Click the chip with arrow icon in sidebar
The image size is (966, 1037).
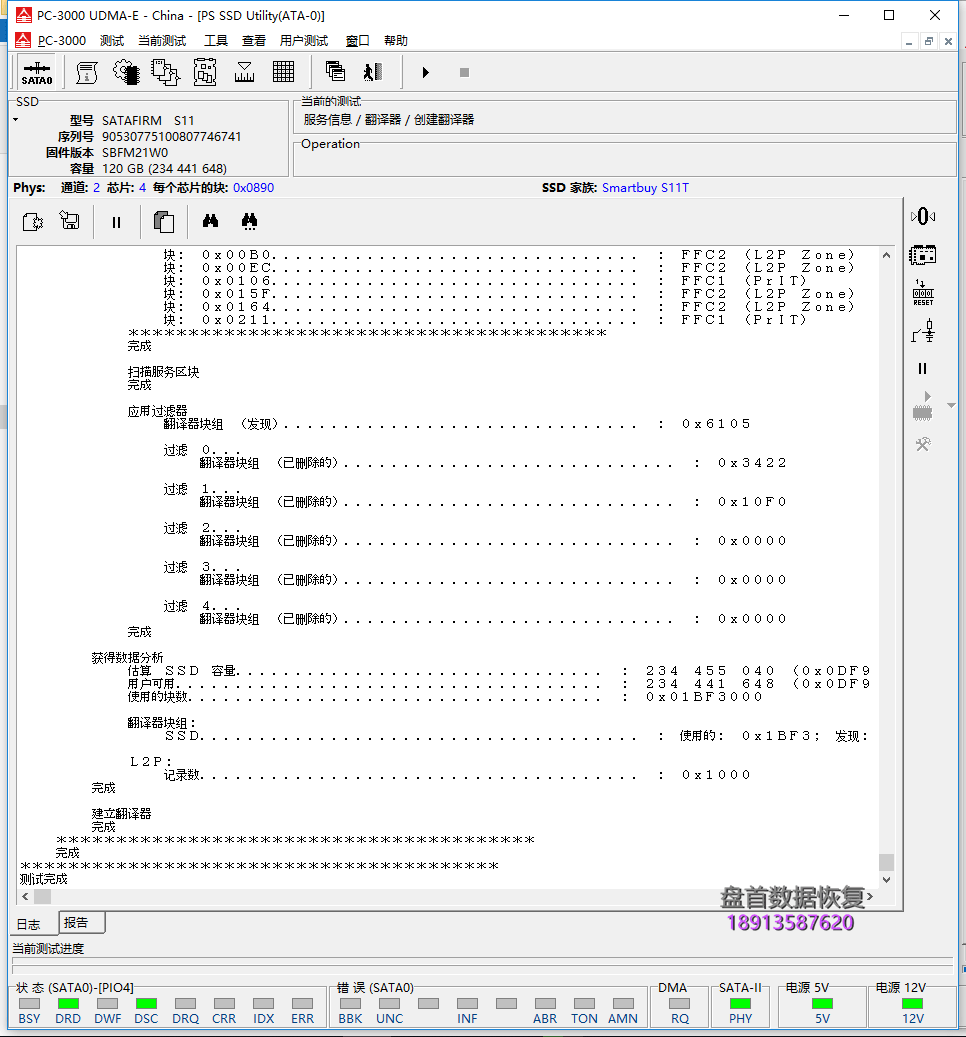pyautogui.click(x=923, y=406)
